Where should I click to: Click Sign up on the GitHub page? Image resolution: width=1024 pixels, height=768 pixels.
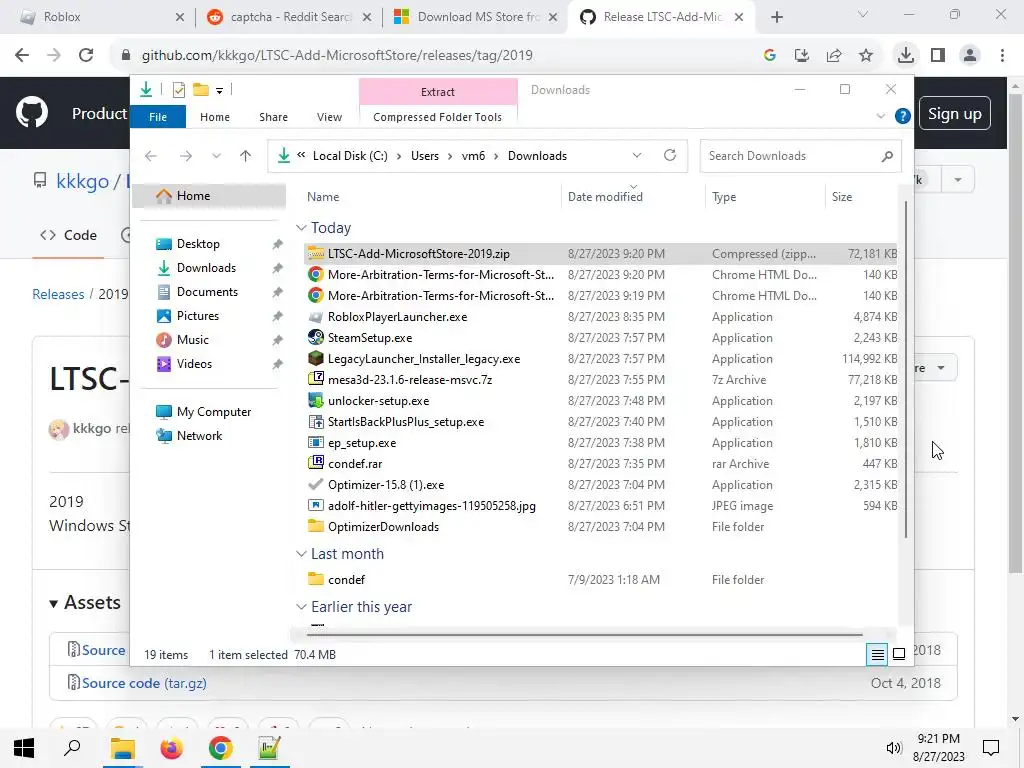click(954, 114)
